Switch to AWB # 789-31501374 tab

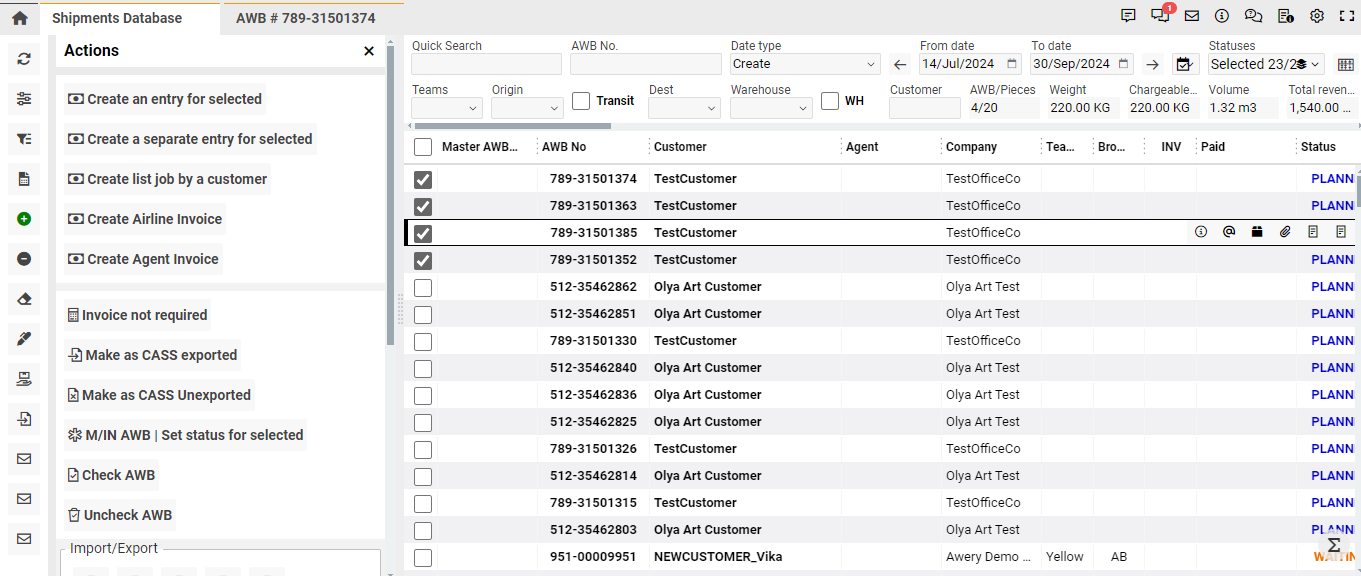coord(305,18)
